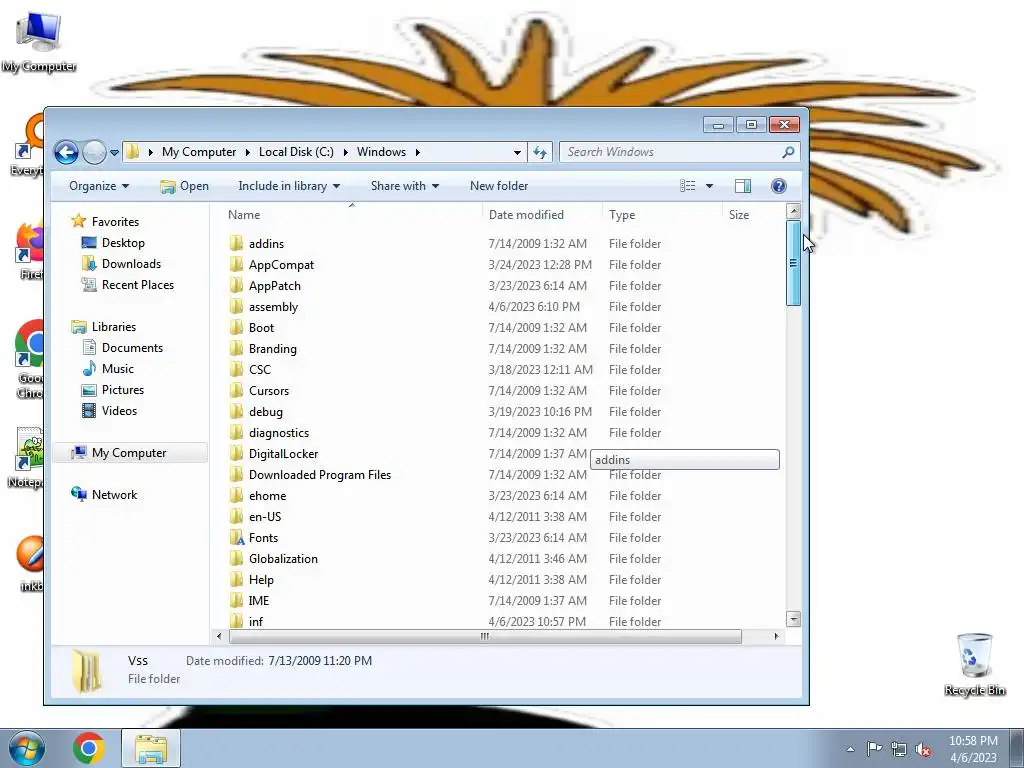Screen dimensions: 1024x768
Task: Open recent pages dropdown beside Forward button
Action: click(x=114, y=153)
